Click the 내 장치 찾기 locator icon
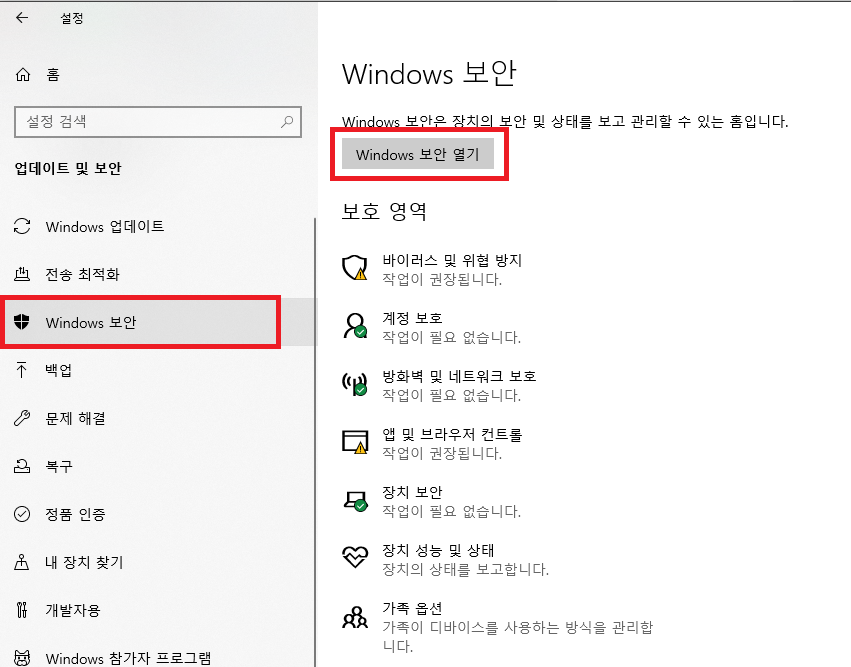851x667 pixels. tap(22, 562)
